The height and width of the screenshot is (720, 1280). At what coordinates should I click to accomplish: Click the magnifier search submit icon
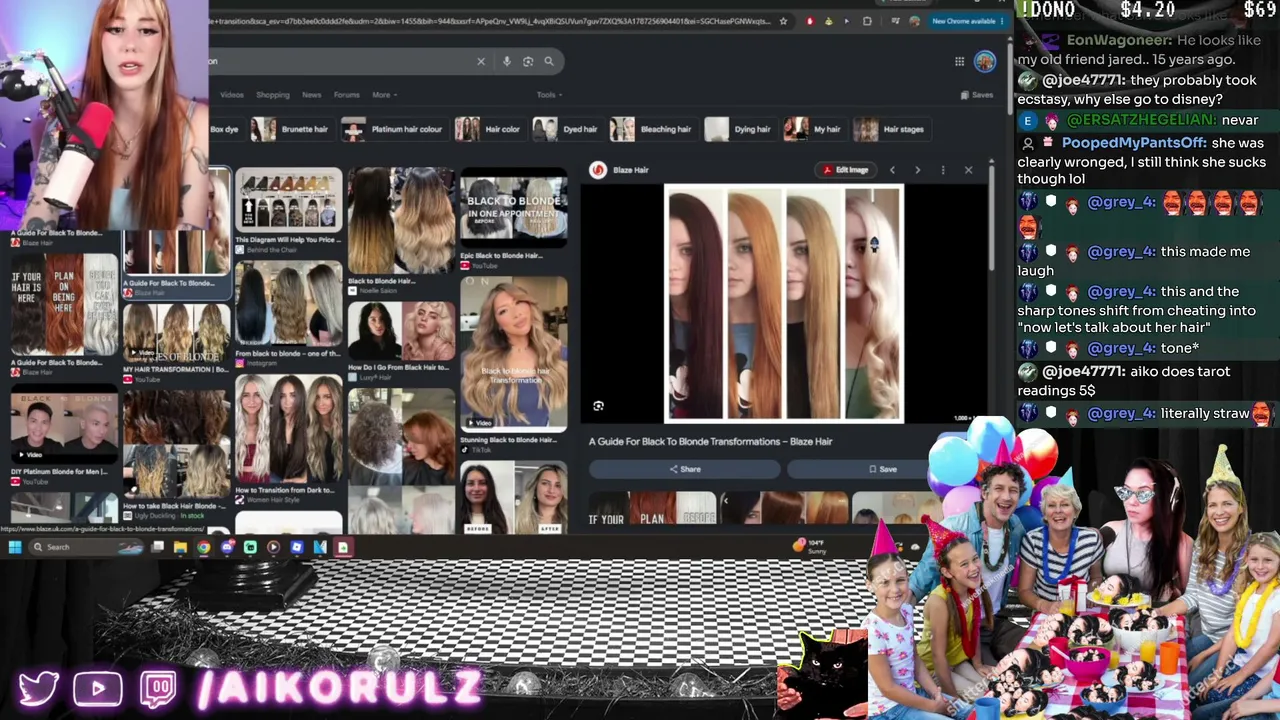coord(549,61)
